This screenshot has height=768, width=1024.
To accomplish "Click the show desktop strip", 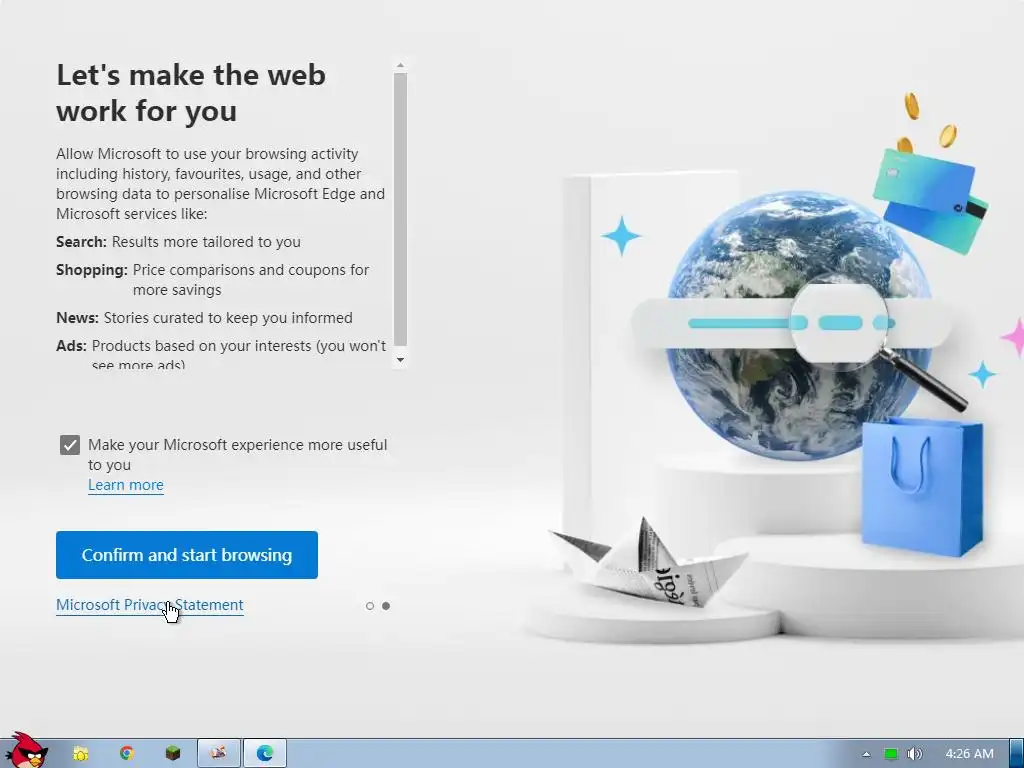I will pyautogui.click(x=1016, y=754).
